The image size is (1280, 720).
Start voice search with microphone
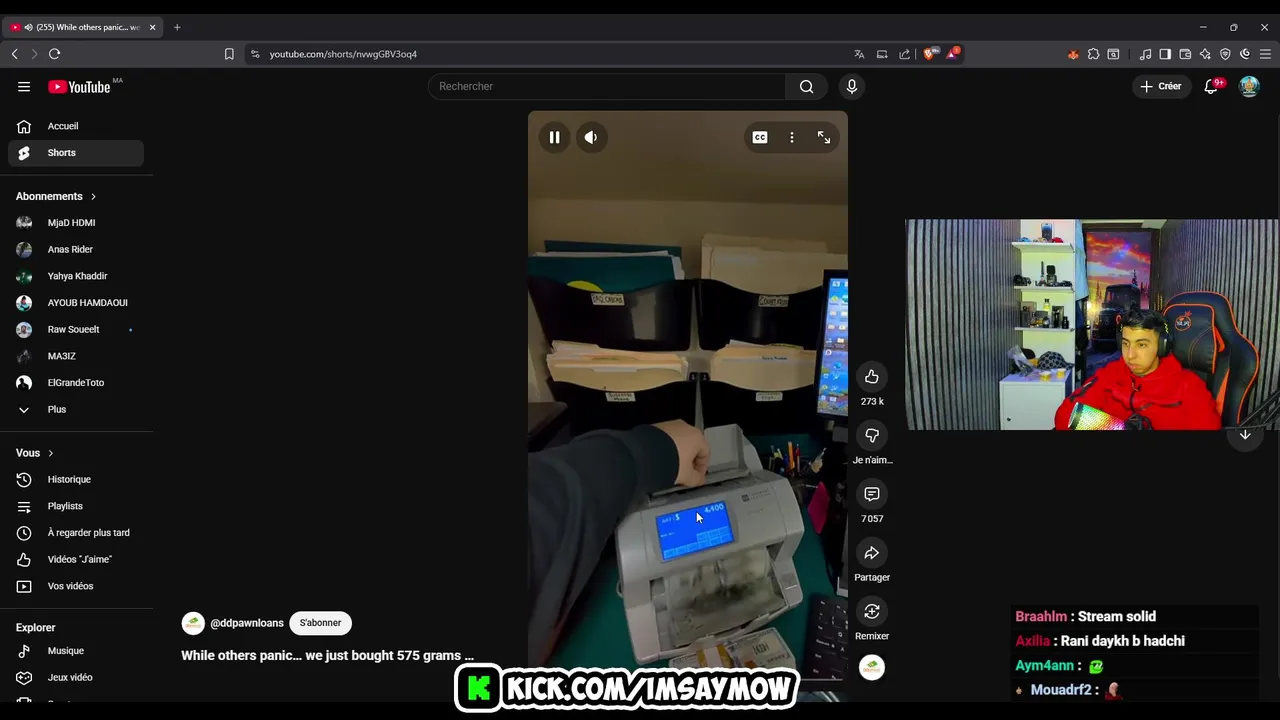(852, 86)
